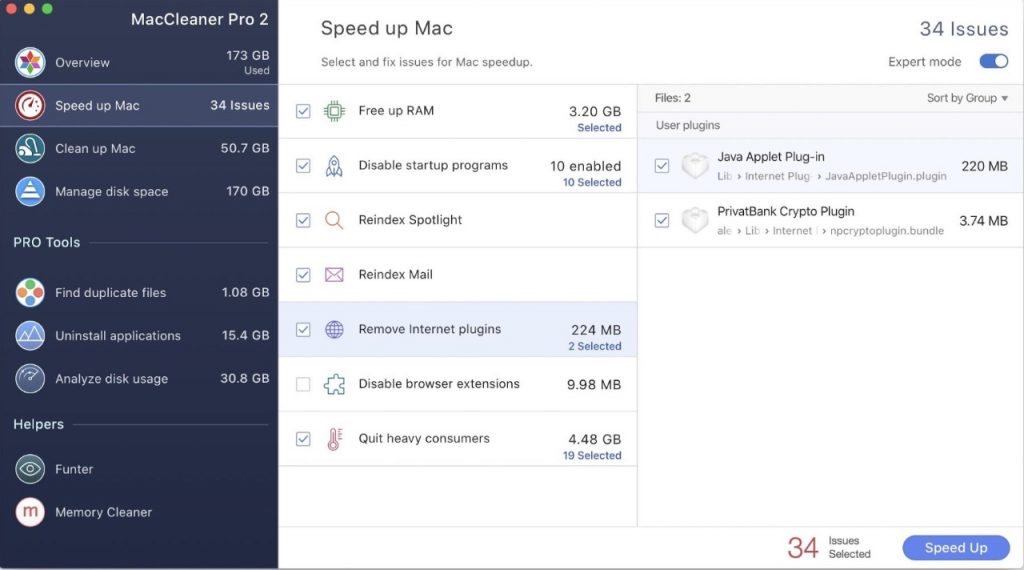
Task: Select Disable browser extensions label
Action: click(x=439, y=384)
